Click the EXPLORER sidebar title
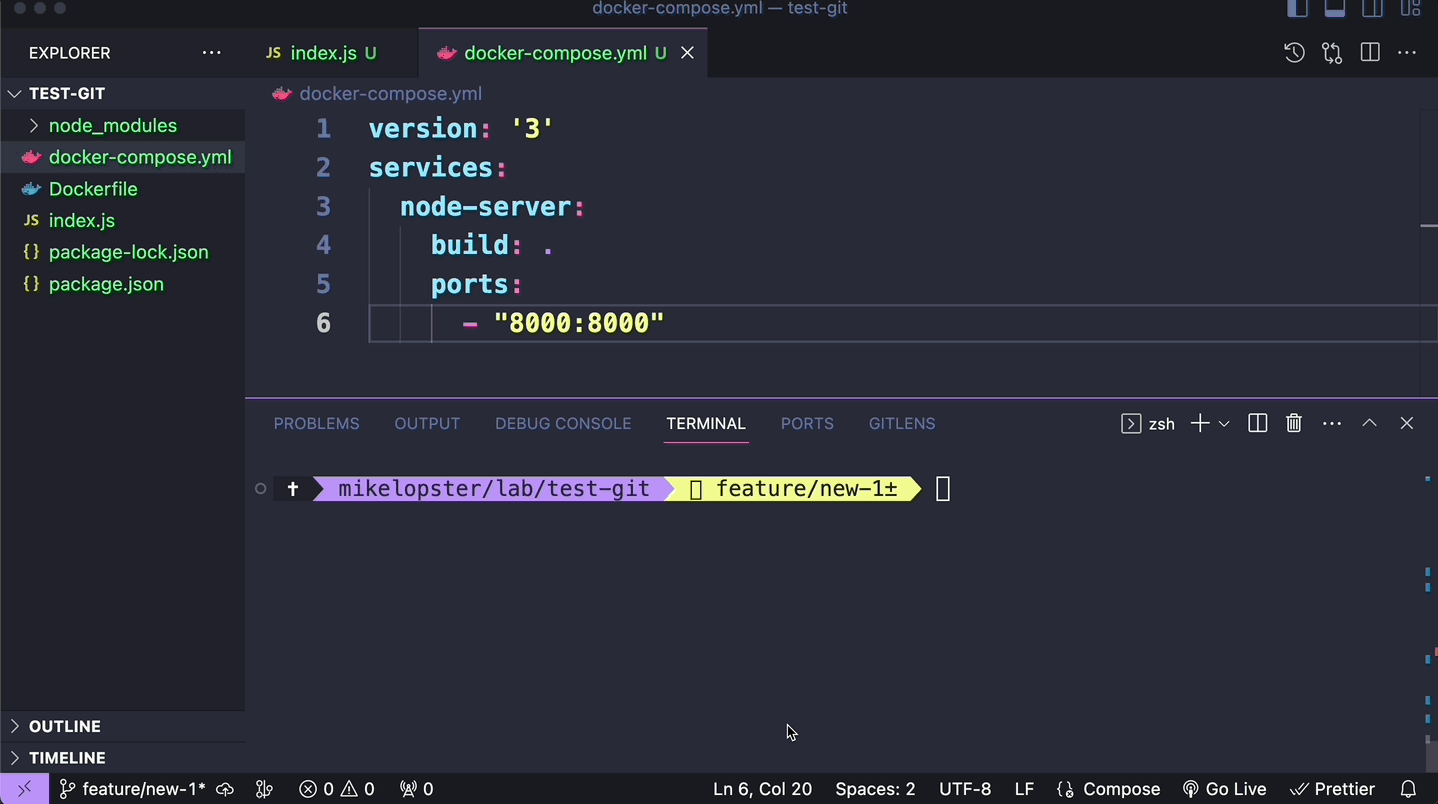The height and width of the screenshot is (804, 1438). tap(69, 53)
